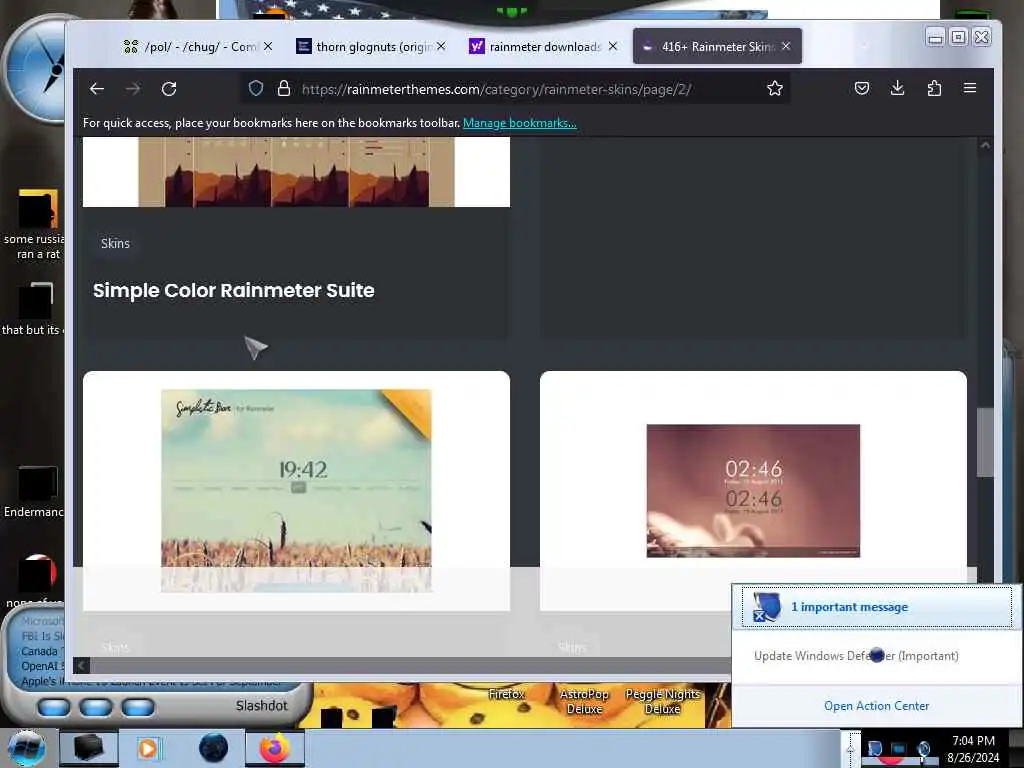This screenshot has width=1024, height=768.
Task: Open the Manage bookmarks link
Action: pos(520,123)
